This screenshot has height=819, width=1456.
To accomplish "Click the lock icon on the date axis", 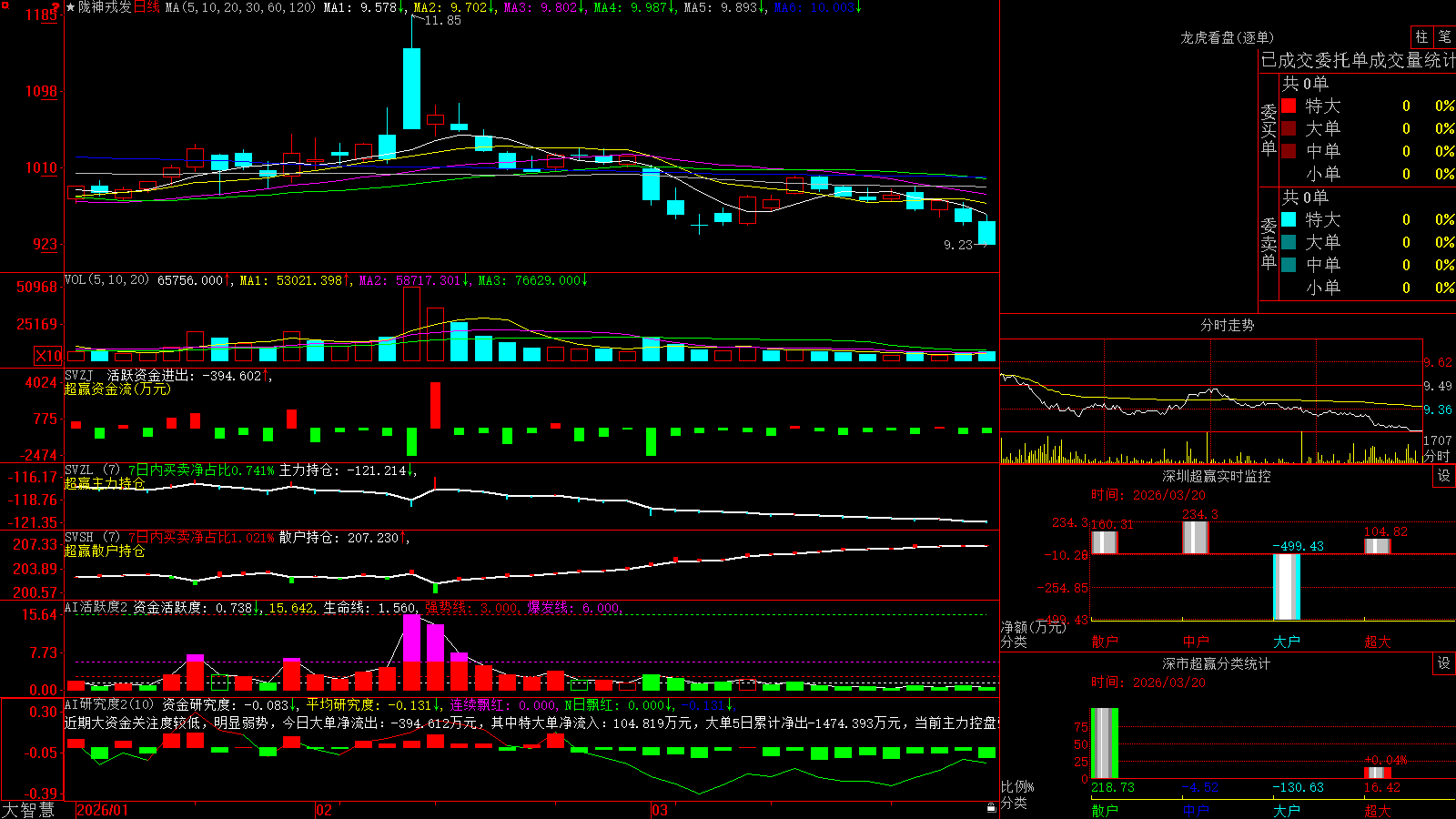I will point(991,807).
